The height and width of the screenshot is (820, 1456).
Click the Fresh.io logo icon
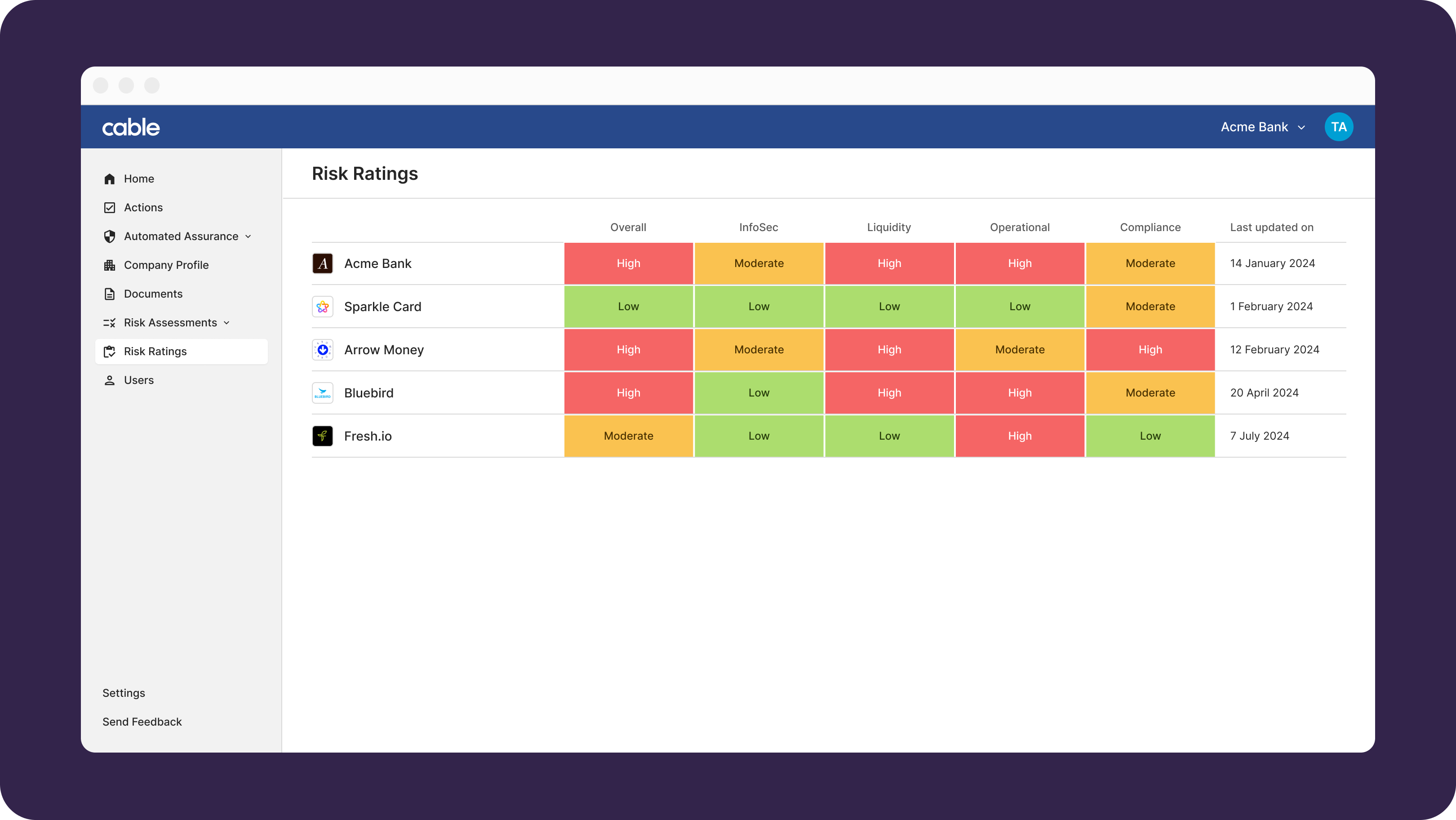(x=322, y=436)
